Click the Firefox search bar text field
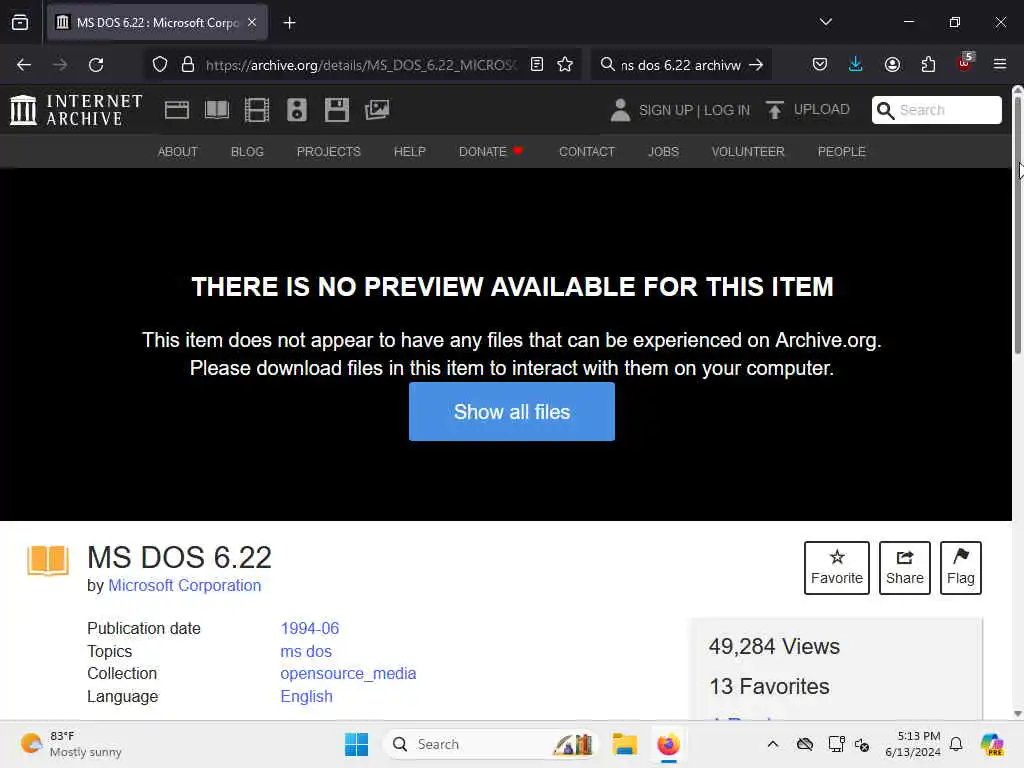This screenshot has width=1024, height=768. point(681,65)
